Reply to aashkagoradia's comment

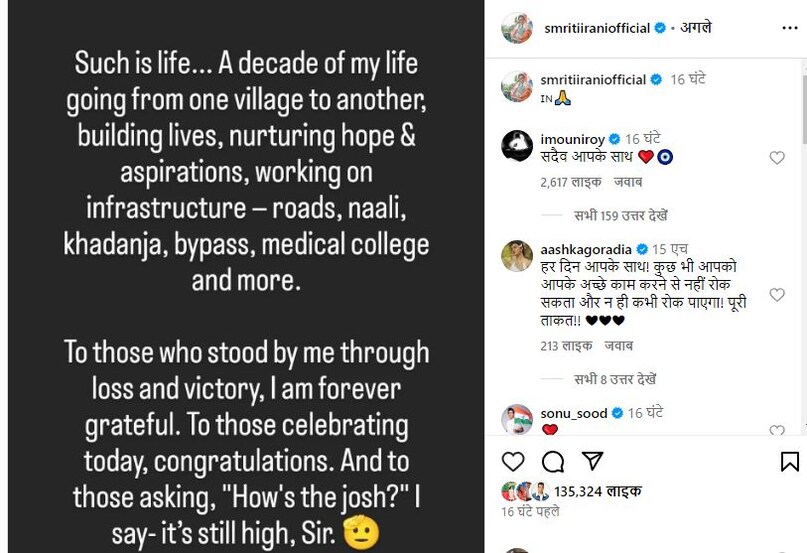[x=621, y=347]
